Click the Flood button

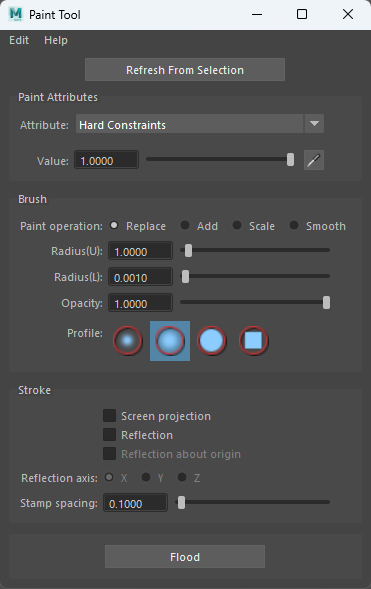(x=185, y=557)
